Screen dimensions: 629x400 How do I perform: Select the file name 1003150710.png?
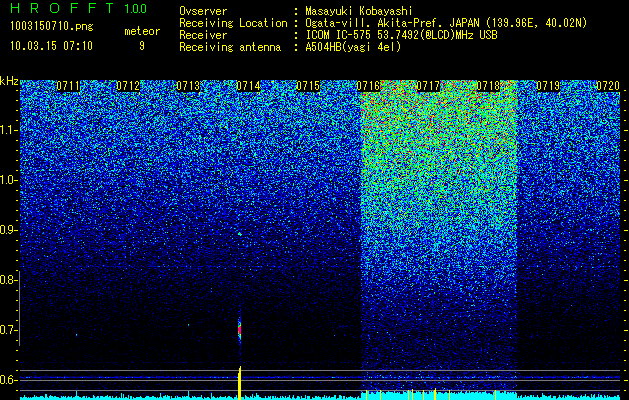pos(52,27)
